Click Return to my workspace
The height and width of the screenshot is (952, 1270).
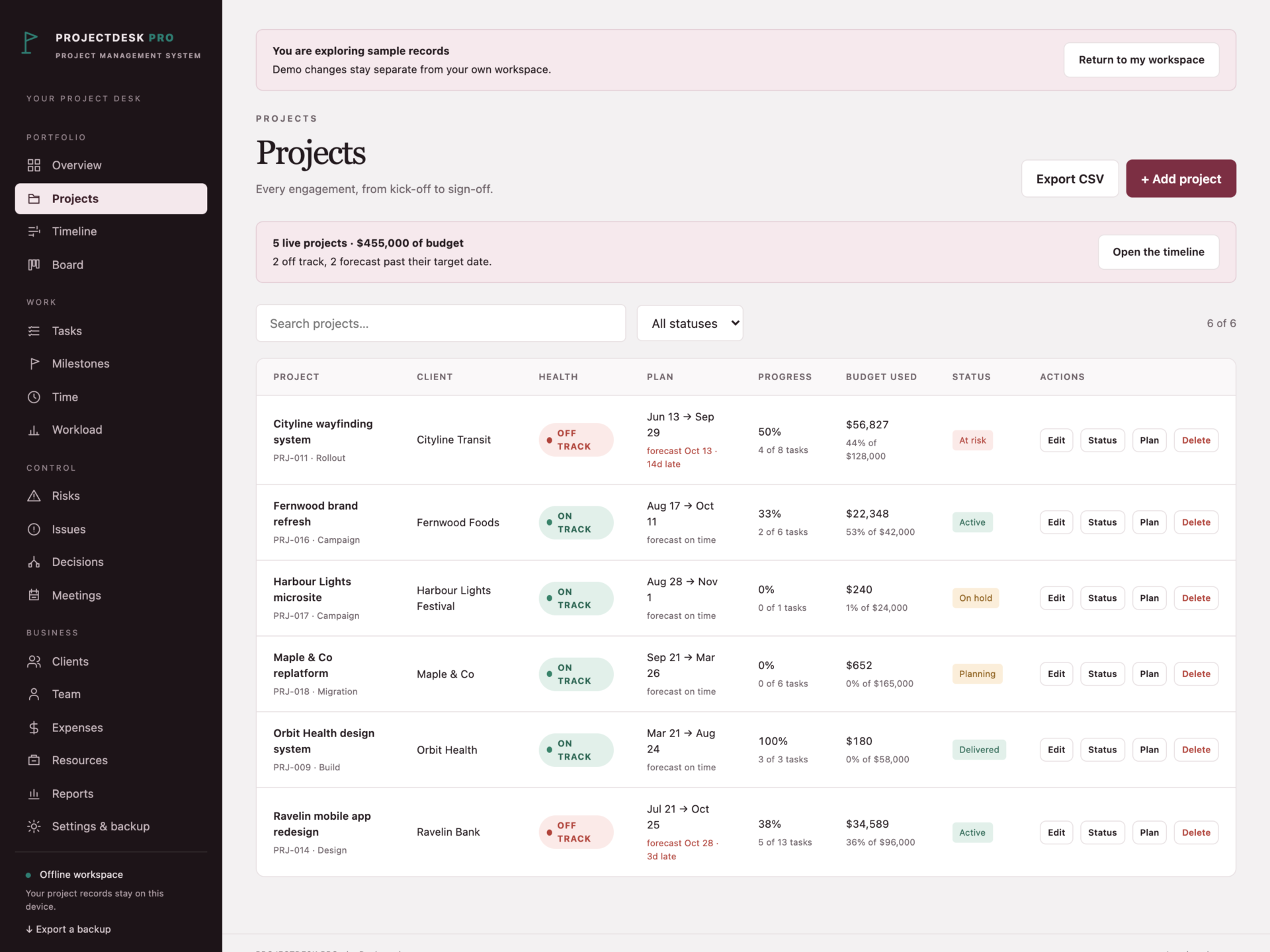coord(1141,59)
